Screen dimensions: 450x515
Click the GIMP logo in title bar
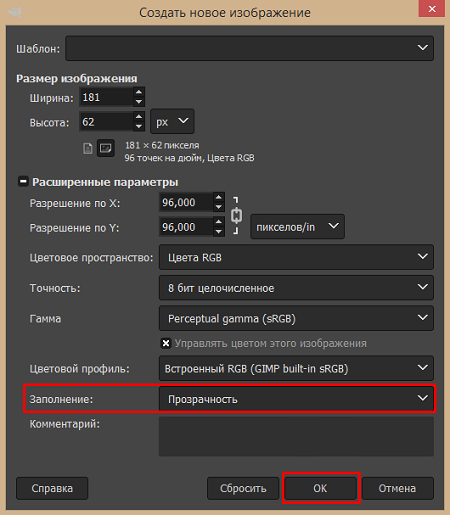15,12
